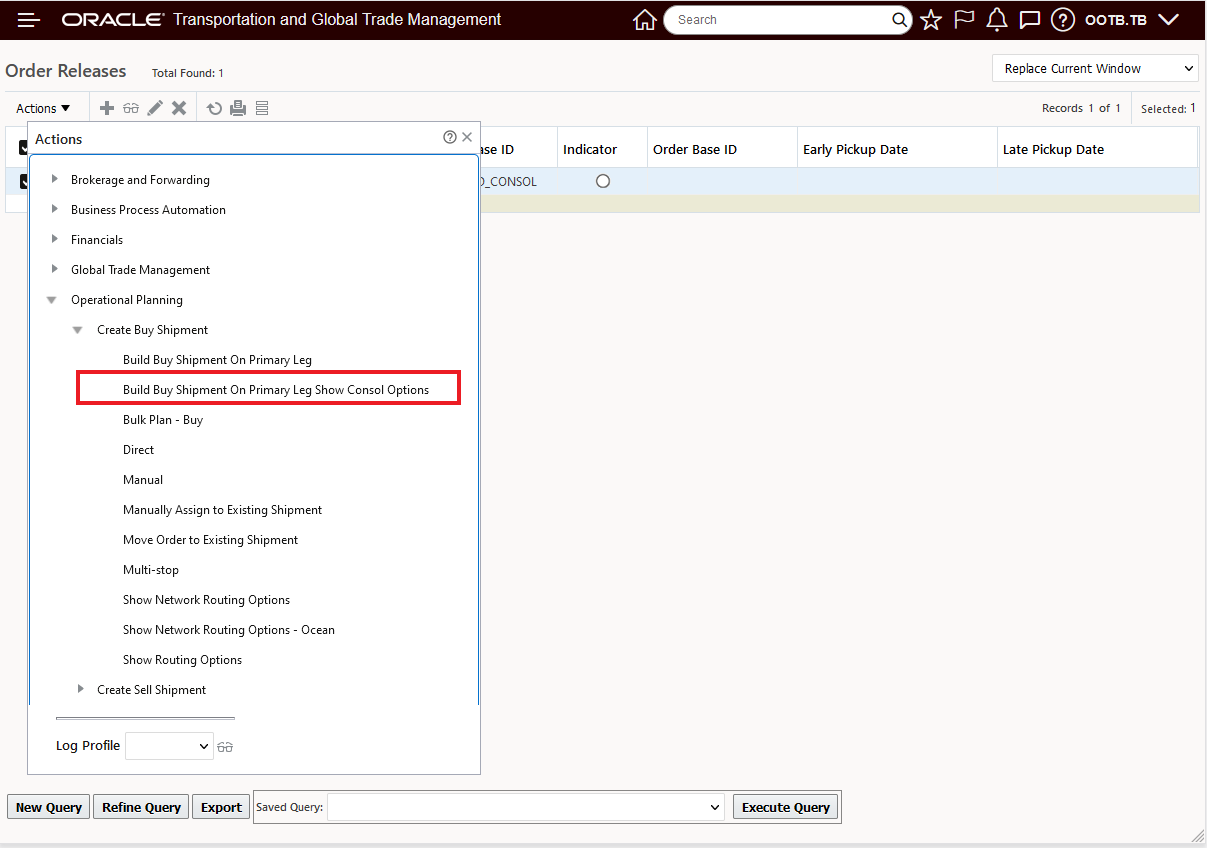Open the OOTB.TB user menu
The height and width of the screenshot is (848, 1207).
[x=1132, y=19]
